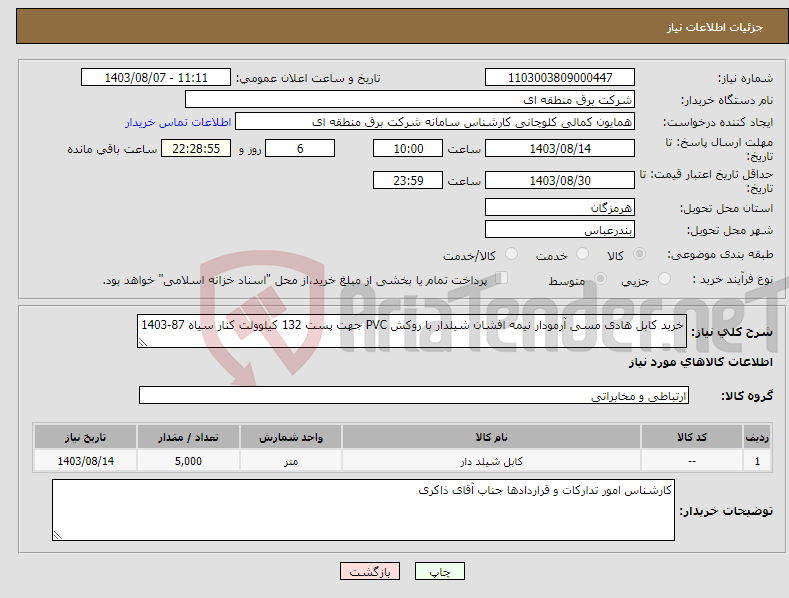Click the واحد شمارش column header
Screen dimensions: 789x598
pos(291,437)
